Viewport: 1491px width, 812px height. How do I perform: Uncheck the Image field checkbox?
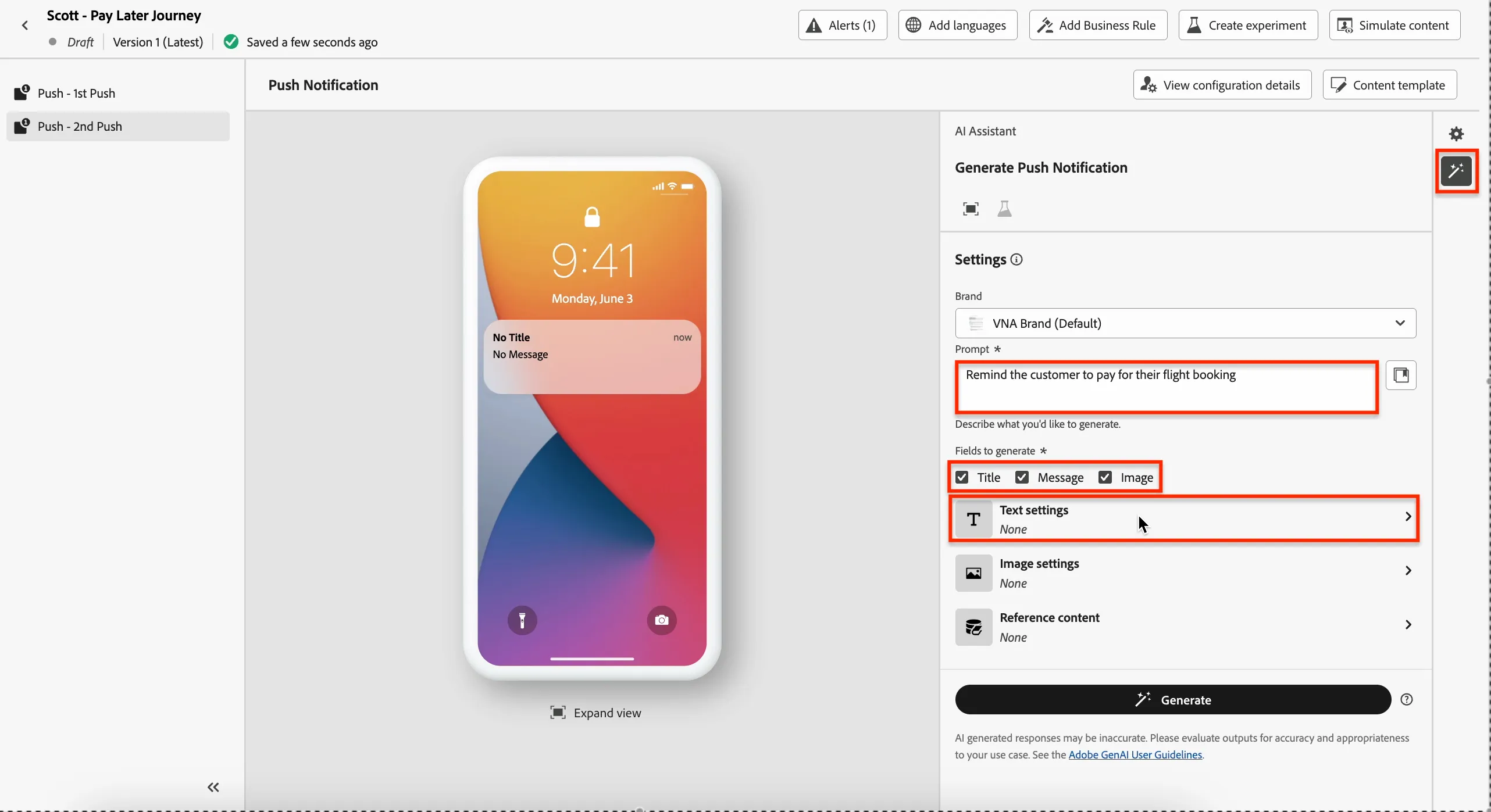coord(1105,477)
